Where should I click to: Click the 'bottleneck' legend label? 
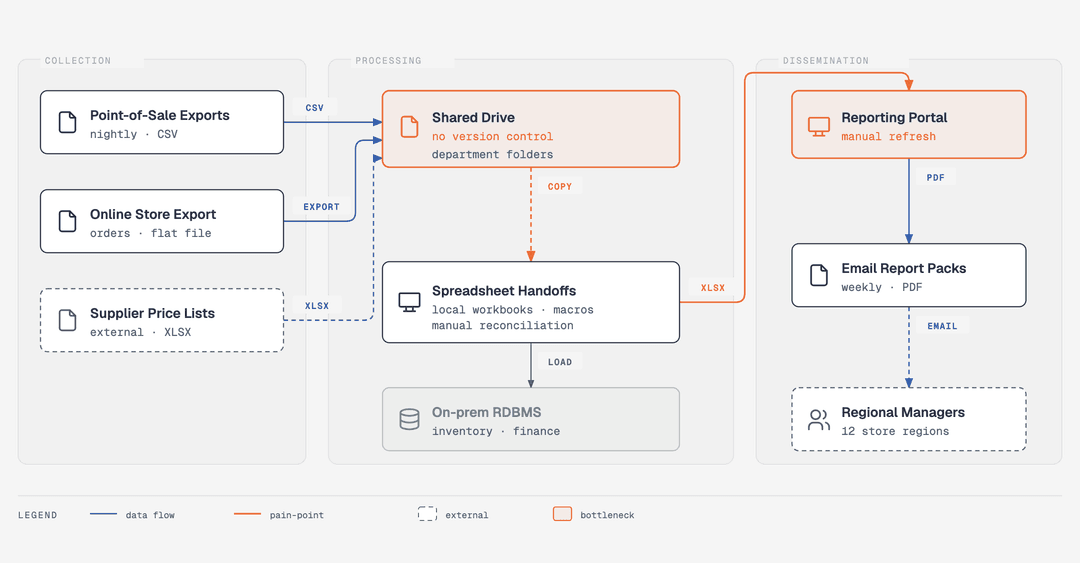click(608, 515)
